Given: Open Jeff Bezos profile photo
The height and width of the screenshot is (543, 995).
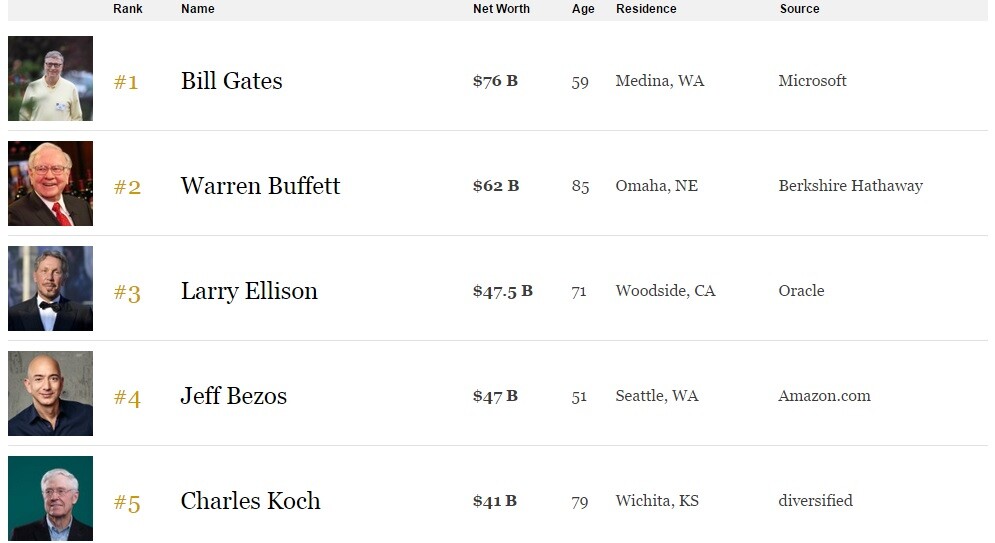Looking at the screenshot, I should point(50,393).
